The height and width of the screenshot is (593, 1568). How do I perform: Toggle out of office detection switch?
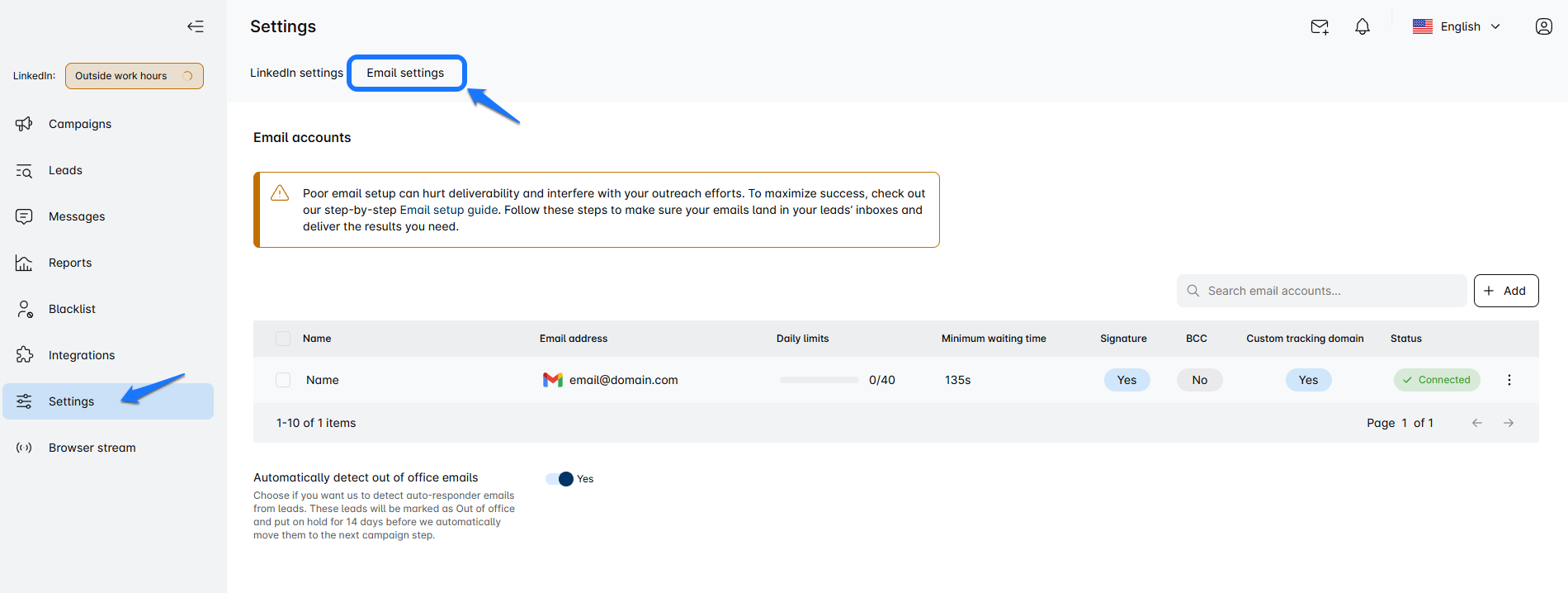(x=560, y=479)
